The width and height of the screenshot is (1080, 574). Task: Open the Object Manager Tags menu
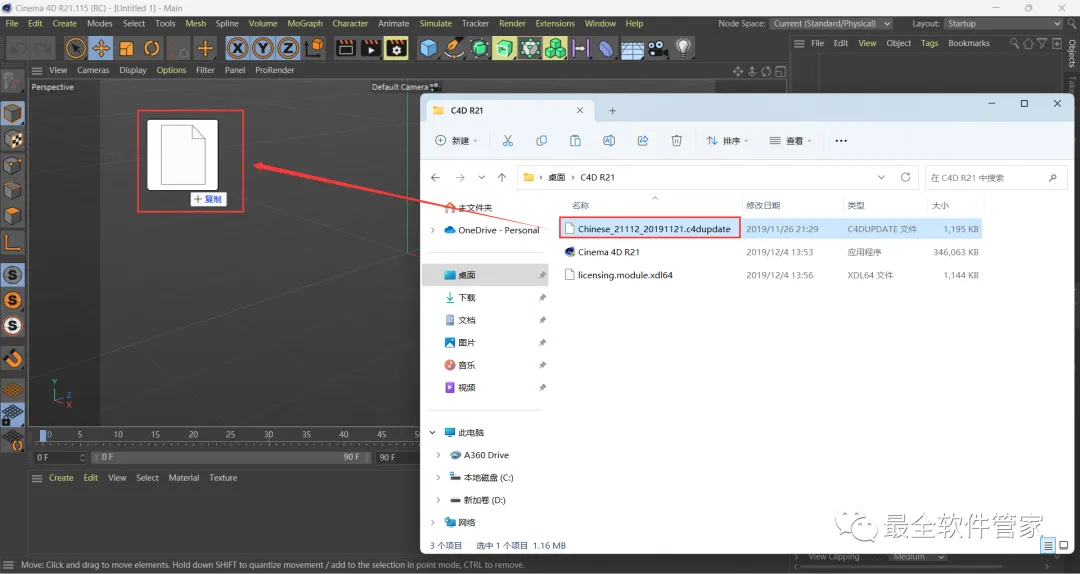click(x=929, y=43)
